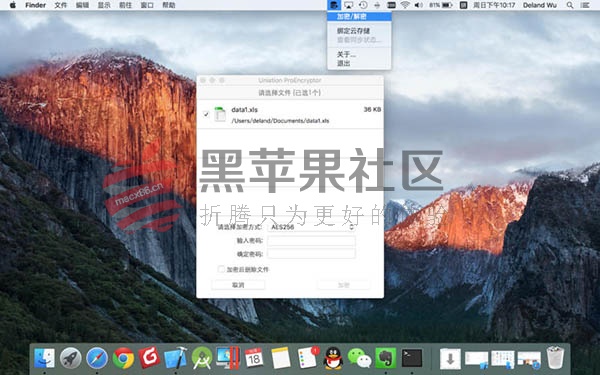Enable the 加密后删除文件 checkbox
The width and height of the screenshot is (600, 375).
pyautogui.click(x=221, y=269)
